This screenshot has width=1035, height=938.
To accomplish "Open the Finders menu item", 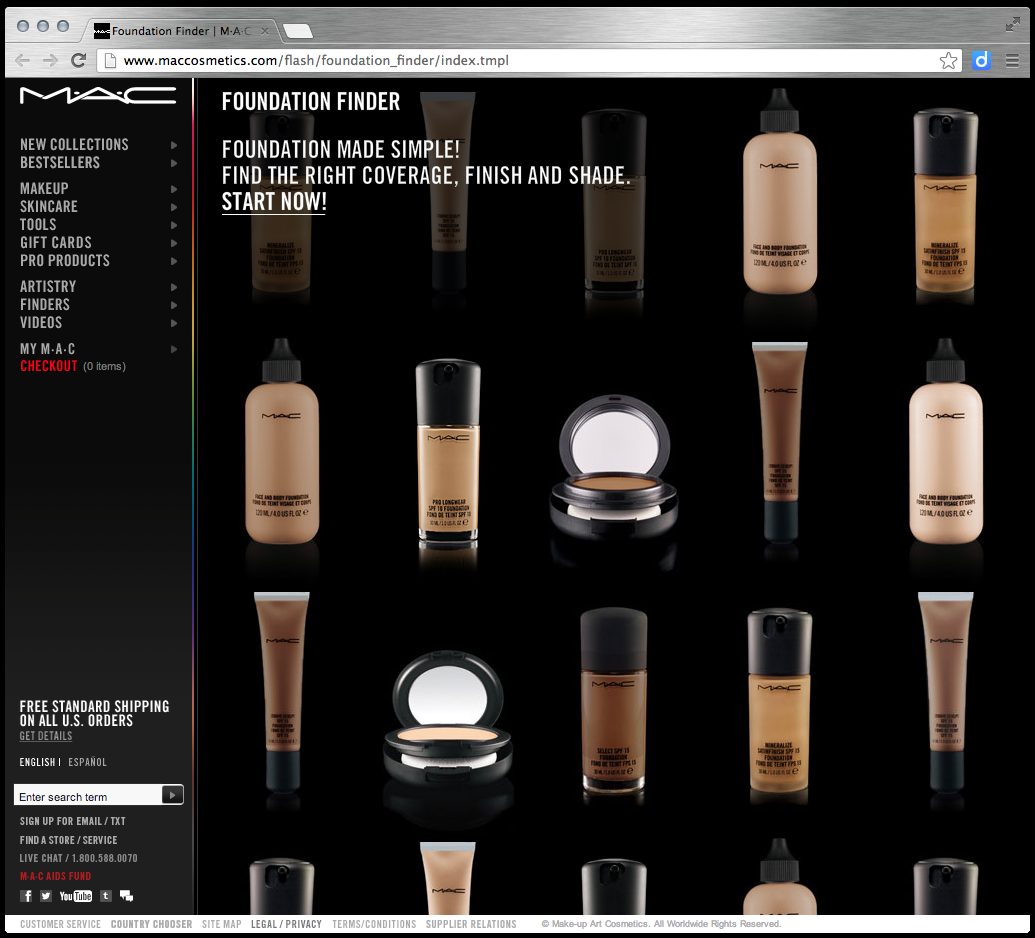I will (x=45, y=305).
